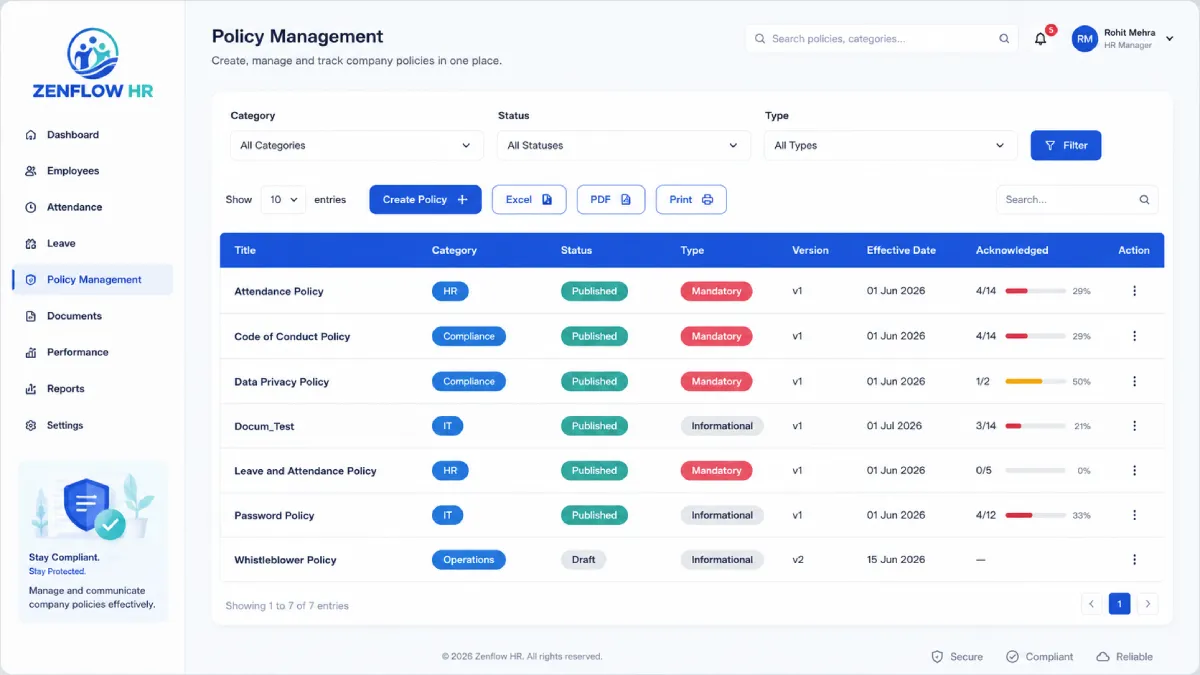This screenshot has height=675, width=1200.
Task: Click the 01 Jul 2026 effective date
Action: [x=894, y=426]
